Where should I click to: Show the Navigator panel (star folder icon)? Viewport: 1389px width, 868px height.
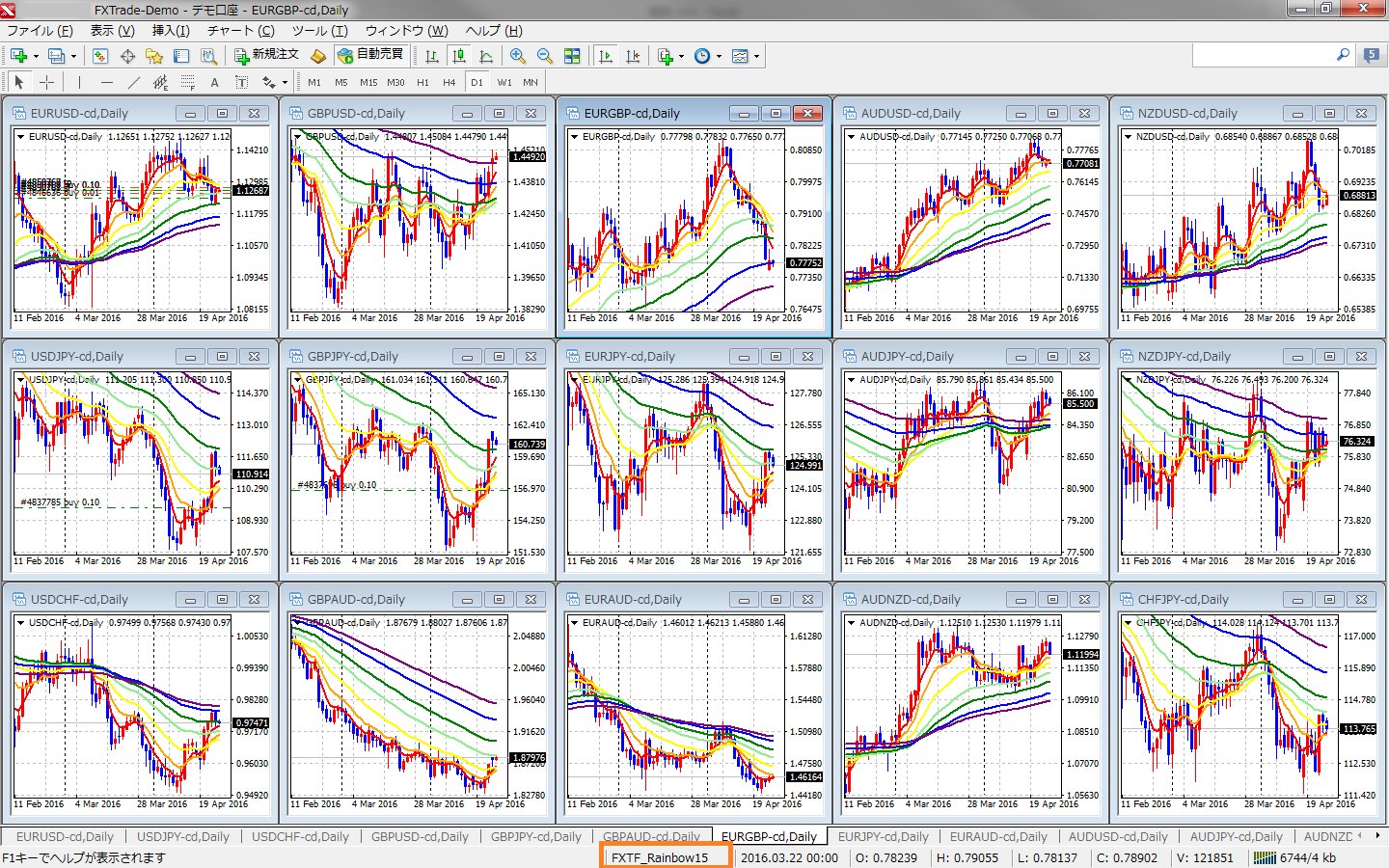pos(154,56)
